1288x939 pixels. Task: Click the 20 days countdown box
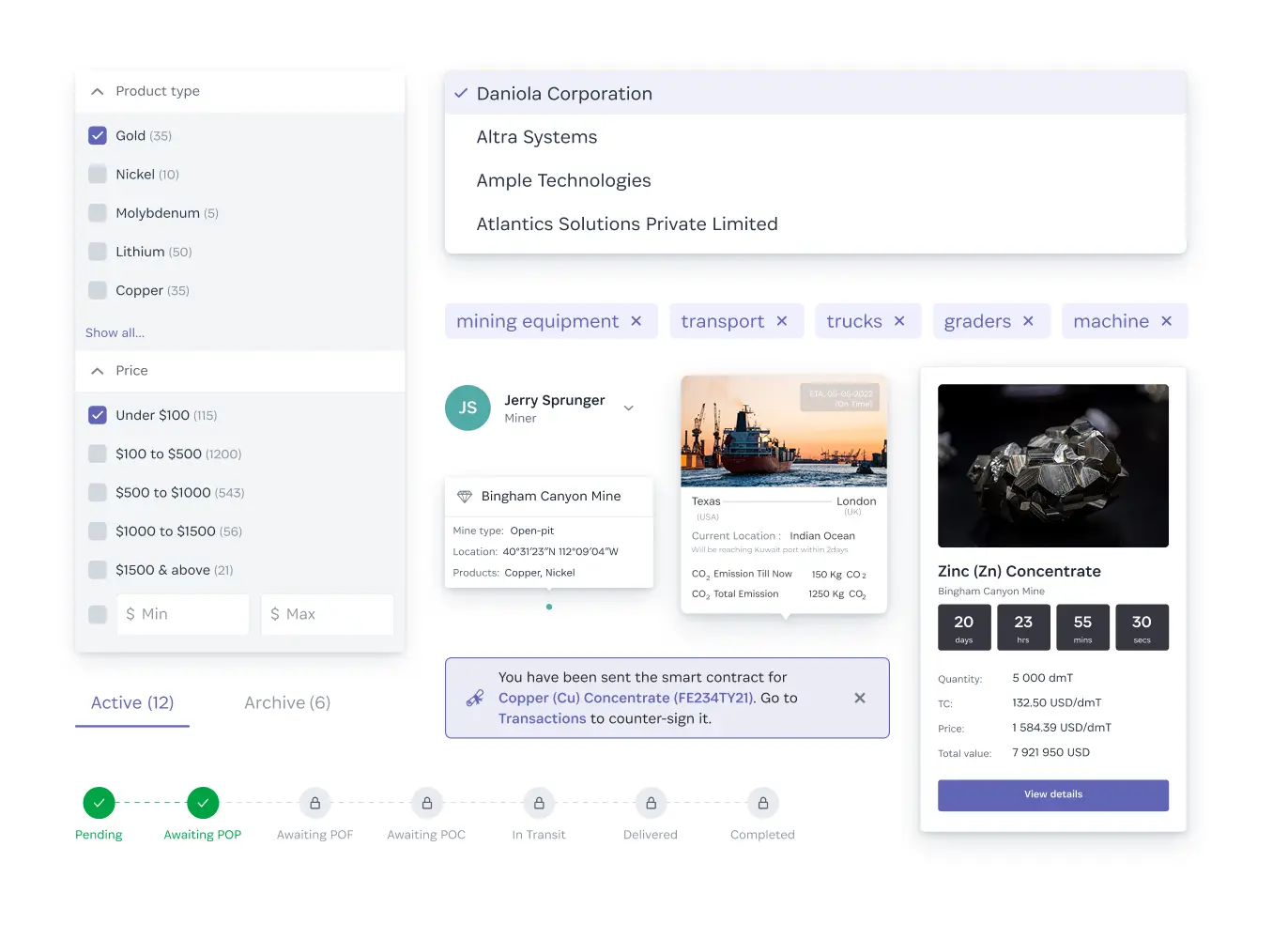[x=964, y=627]
